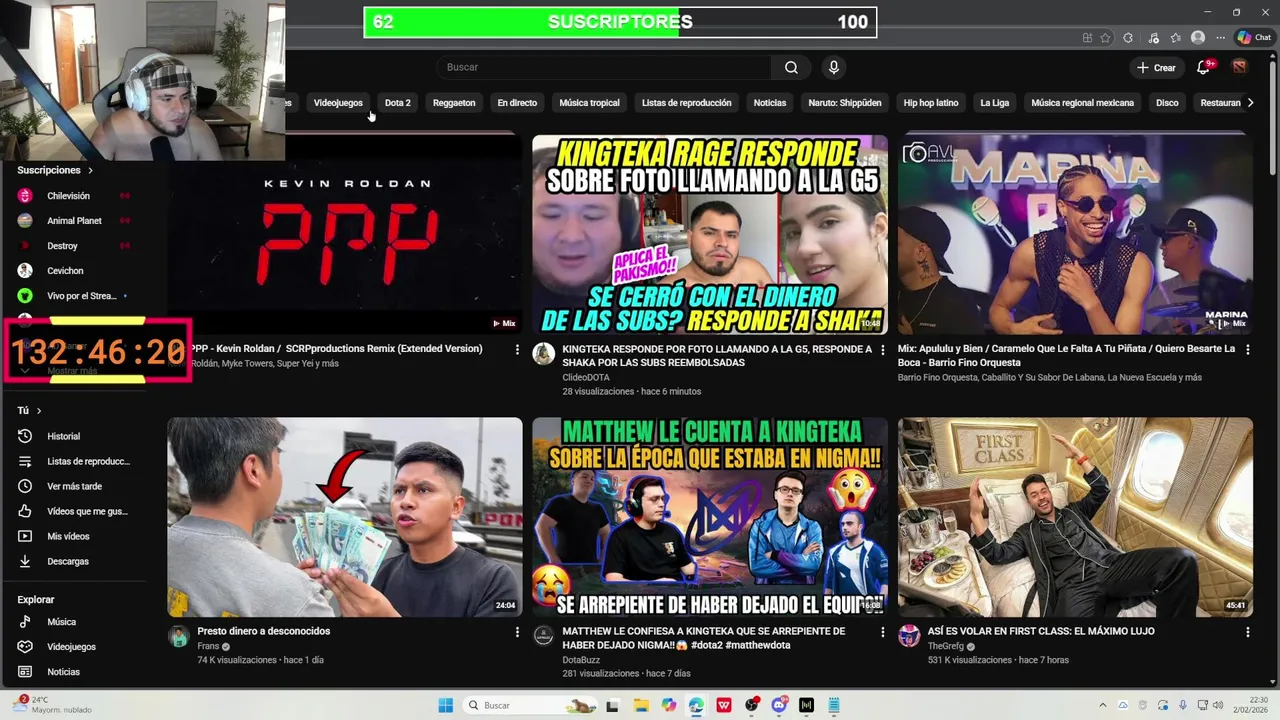Screen dimensions: 1280x720
Task: Open the YouTube account avatar menu
Action: click(x=1240, y=67)
